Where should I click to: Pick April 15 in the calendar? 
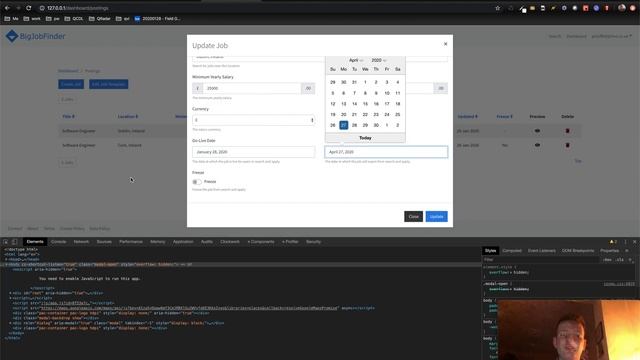click(x=365, y=104)
